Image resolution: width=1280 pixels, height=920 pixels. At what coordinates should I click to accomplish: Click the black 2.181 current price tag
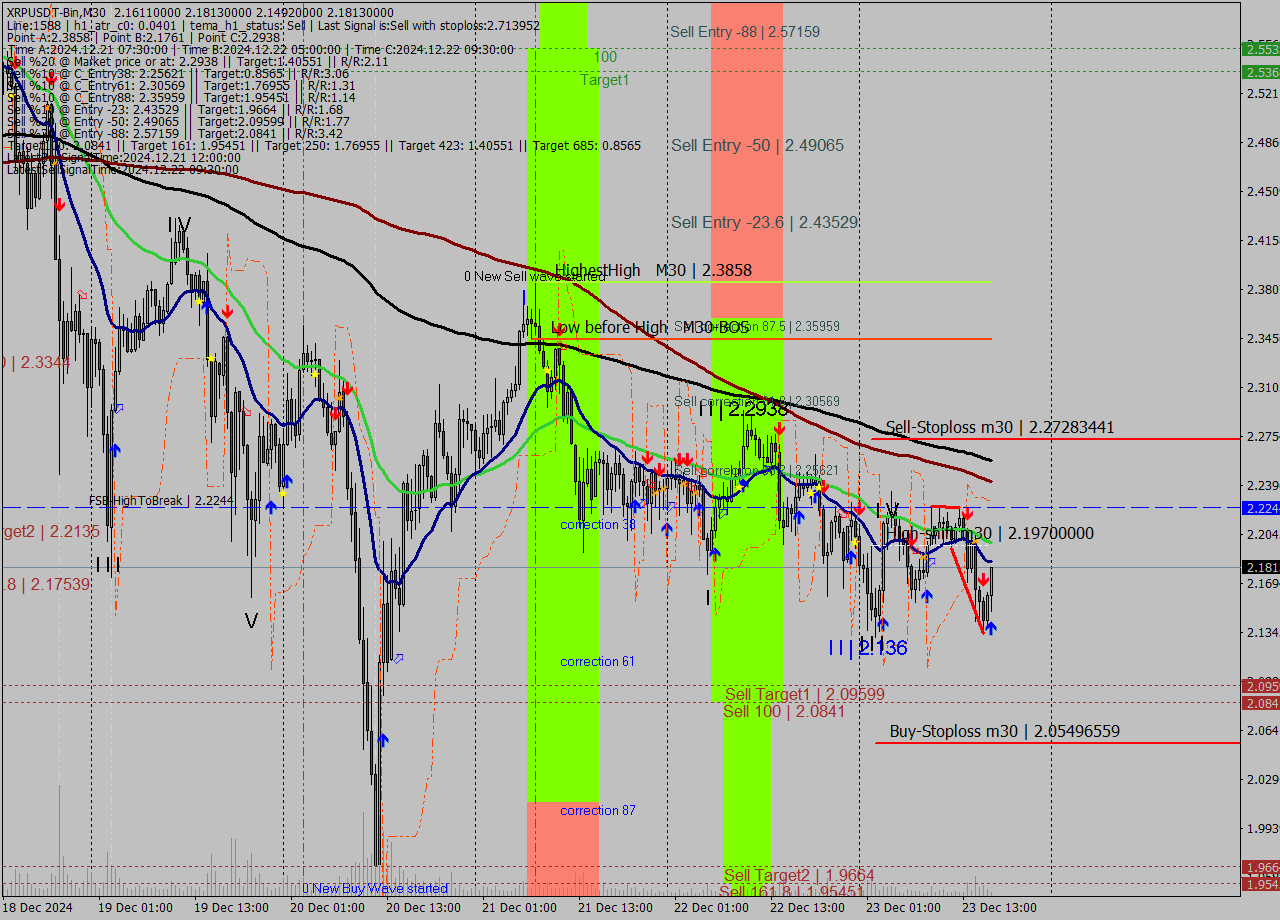pyautogui.click(x=1260, y=567)
